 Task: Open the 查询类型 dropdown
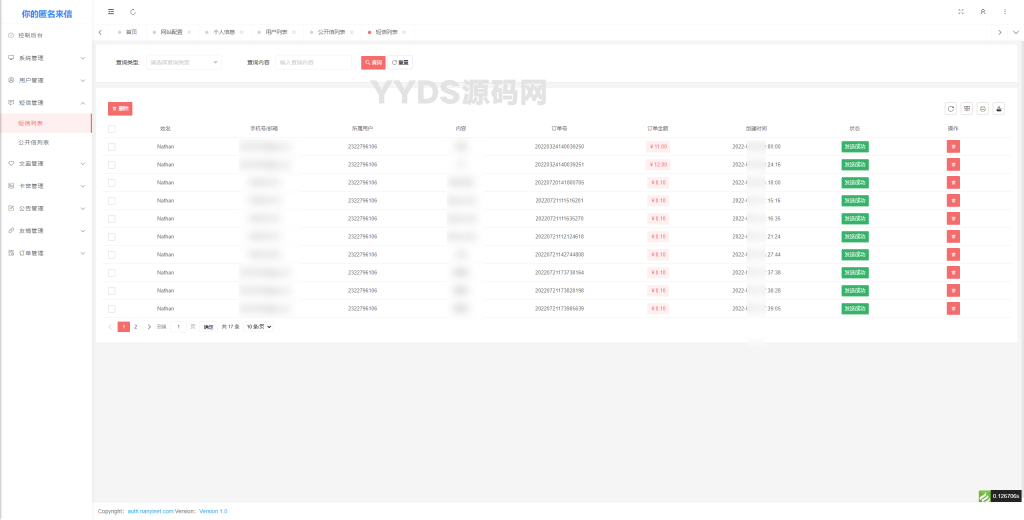click(184, 62)
